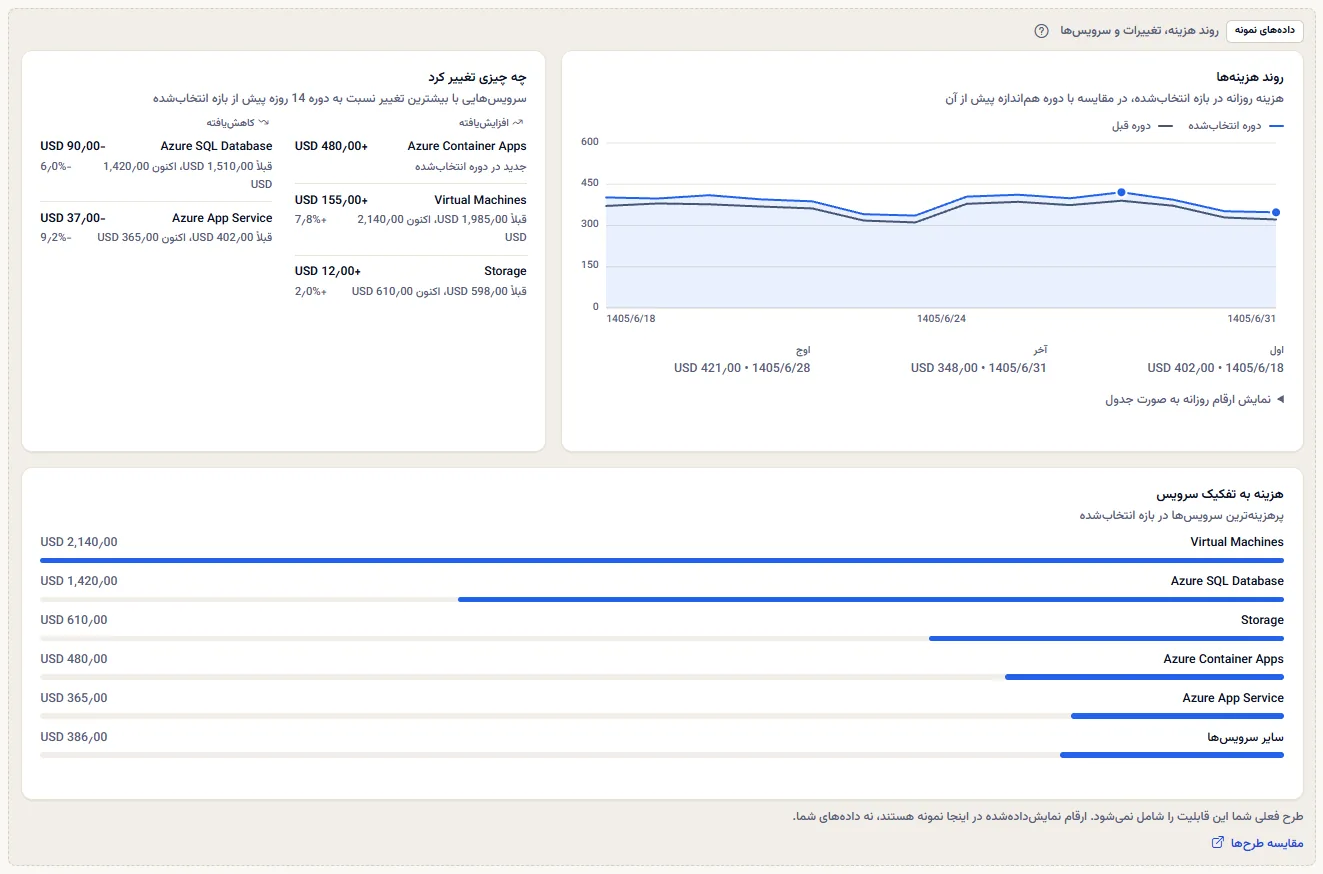
Task: Click the "600" value on the chart axis
Action: coord(589,142)
